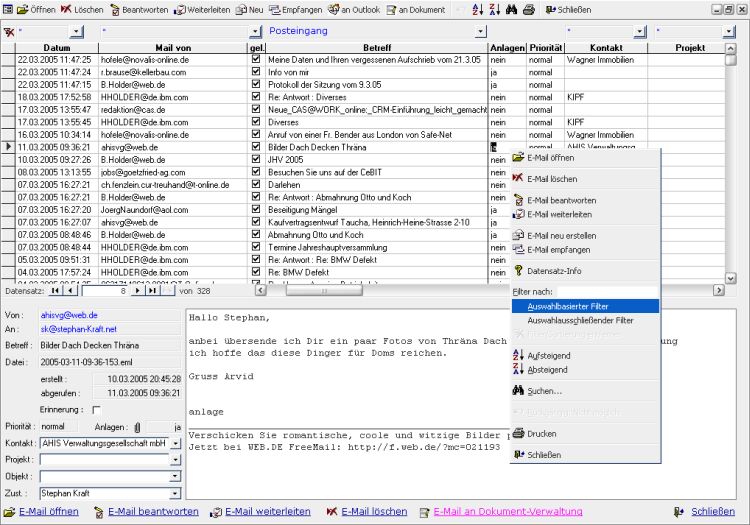This screenshot has width=750, height=525.
Task: Expand the Kontakt dropdown in details panel
Action: (176, 443)
